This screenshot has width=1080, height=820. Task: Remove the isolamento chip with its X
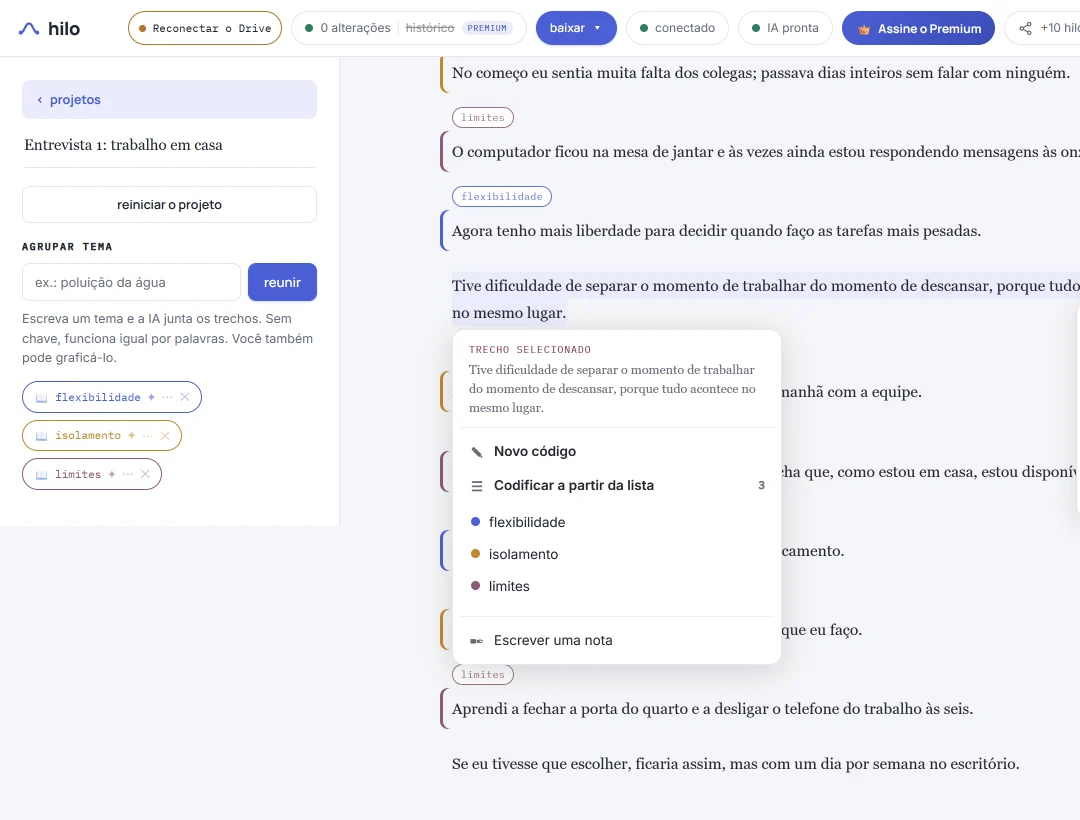tap(165, 436)
